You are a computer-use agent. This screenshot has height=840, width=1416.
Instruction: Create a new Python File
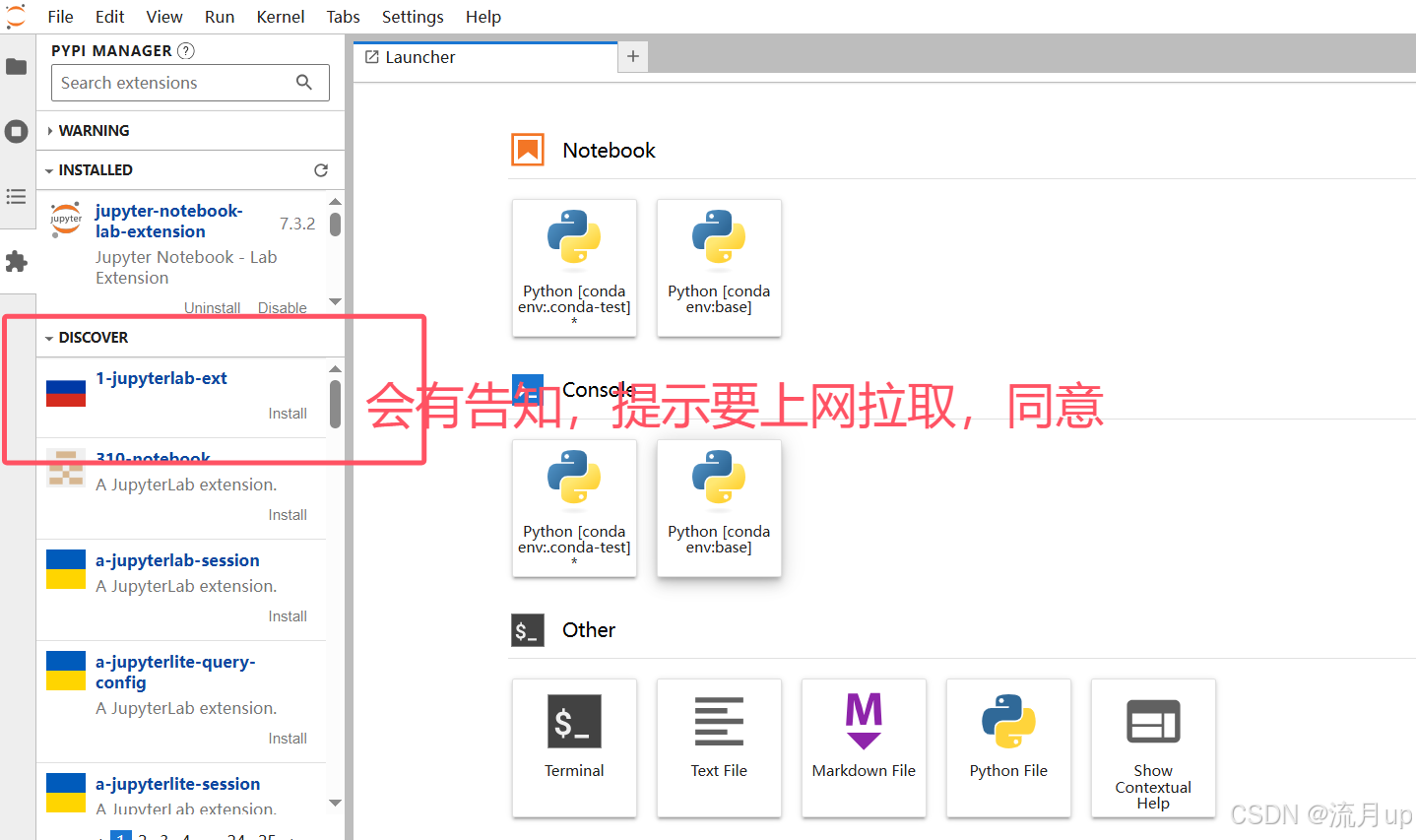coord(1008,747)
